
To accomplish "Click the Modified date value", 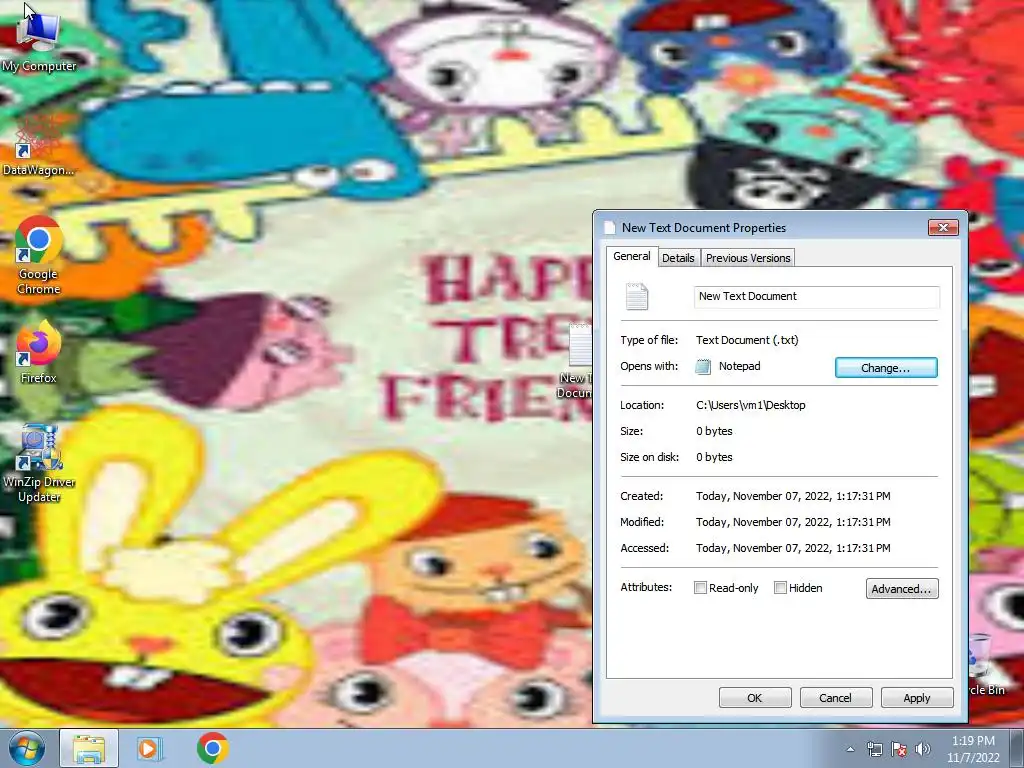I will [x=793, y=522].
